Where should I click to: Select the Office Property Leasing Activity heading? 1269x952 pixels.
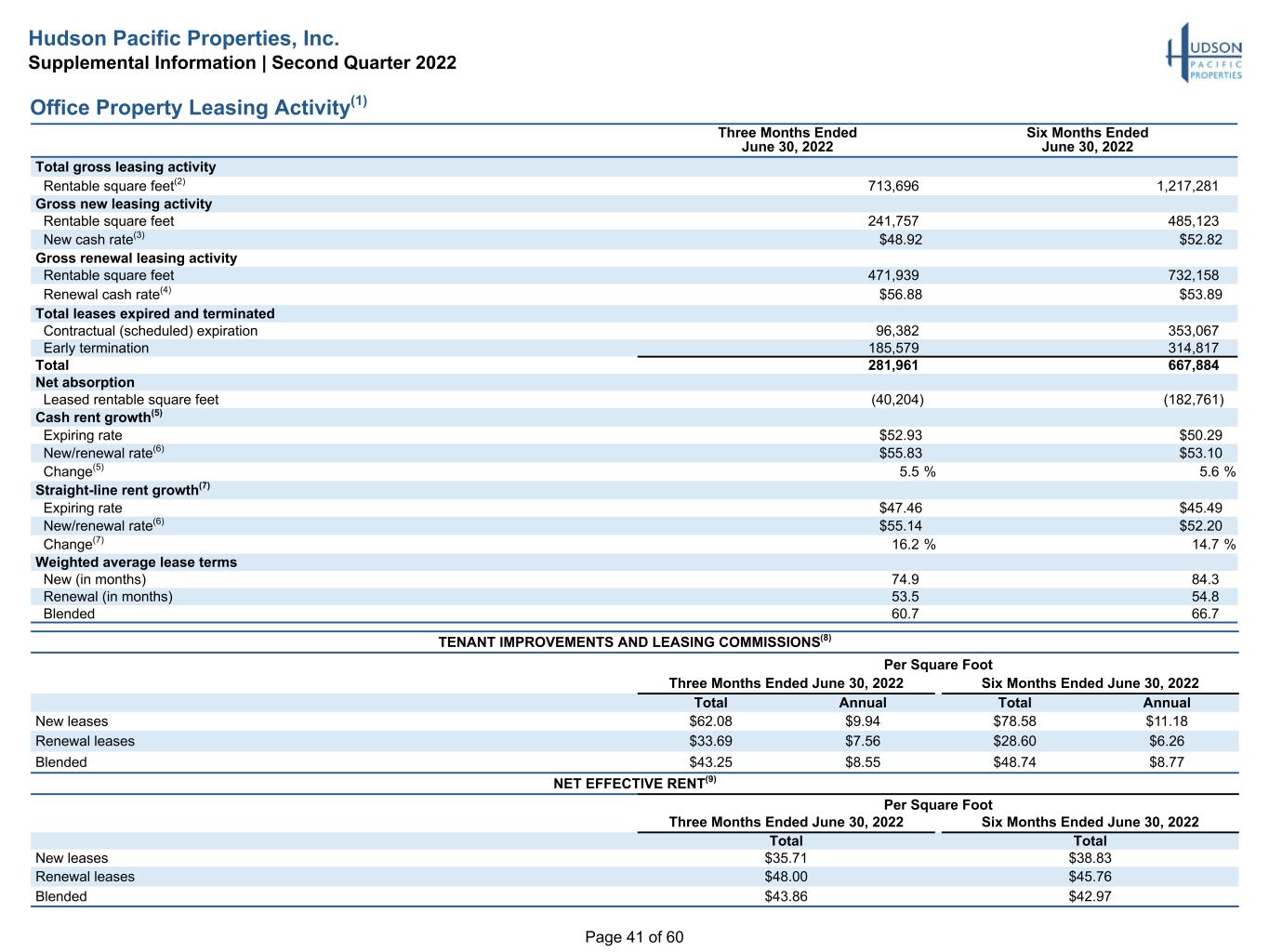(189, 108)
